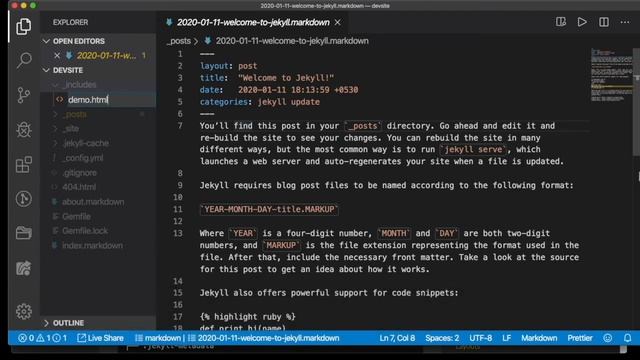The width and height of the screenshot is (640, 360).
Task: Click the errors and warnings status counter
Action: point(42,338)
